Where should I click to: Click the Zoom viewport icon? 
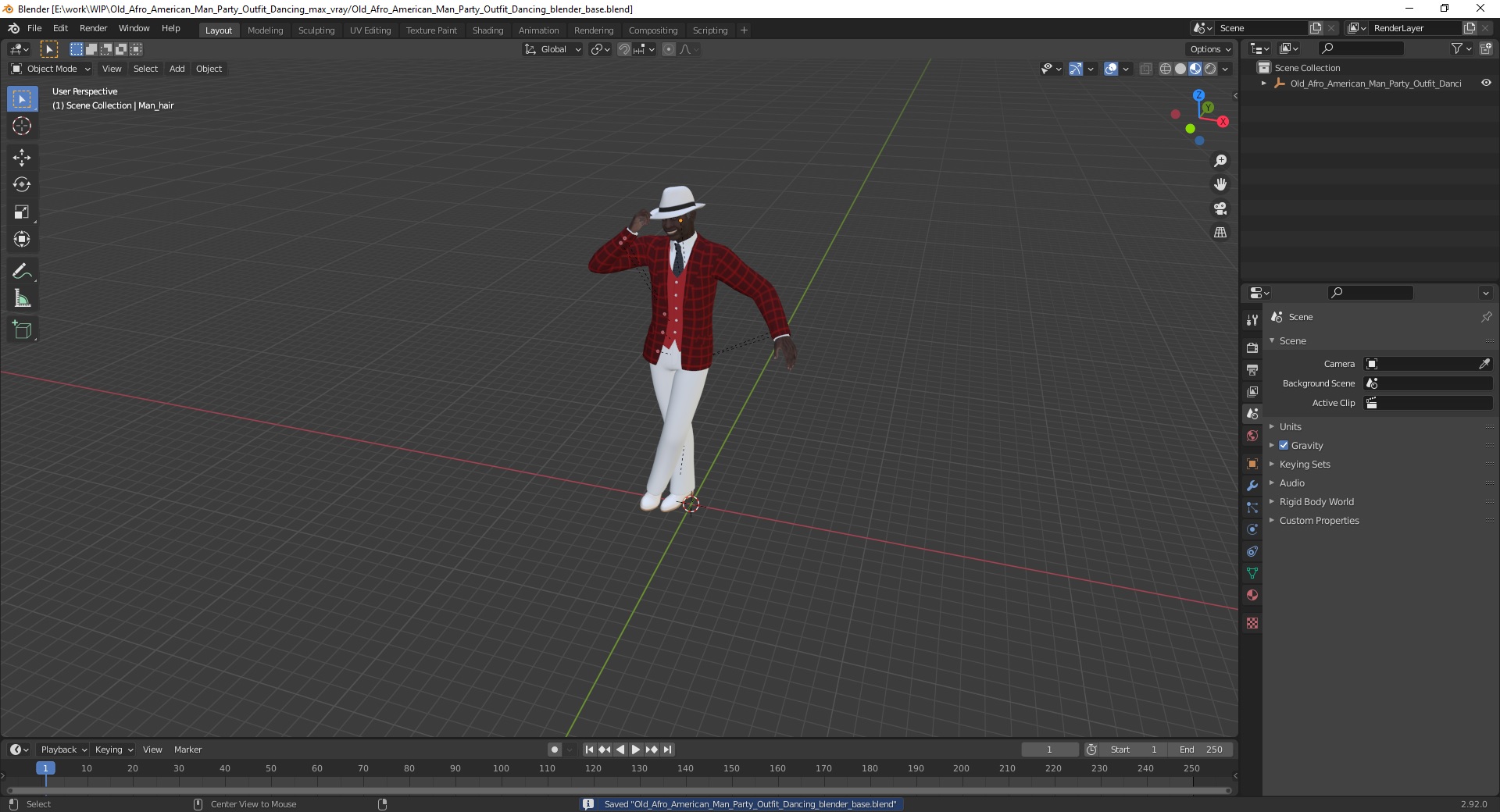[1220, 161]
